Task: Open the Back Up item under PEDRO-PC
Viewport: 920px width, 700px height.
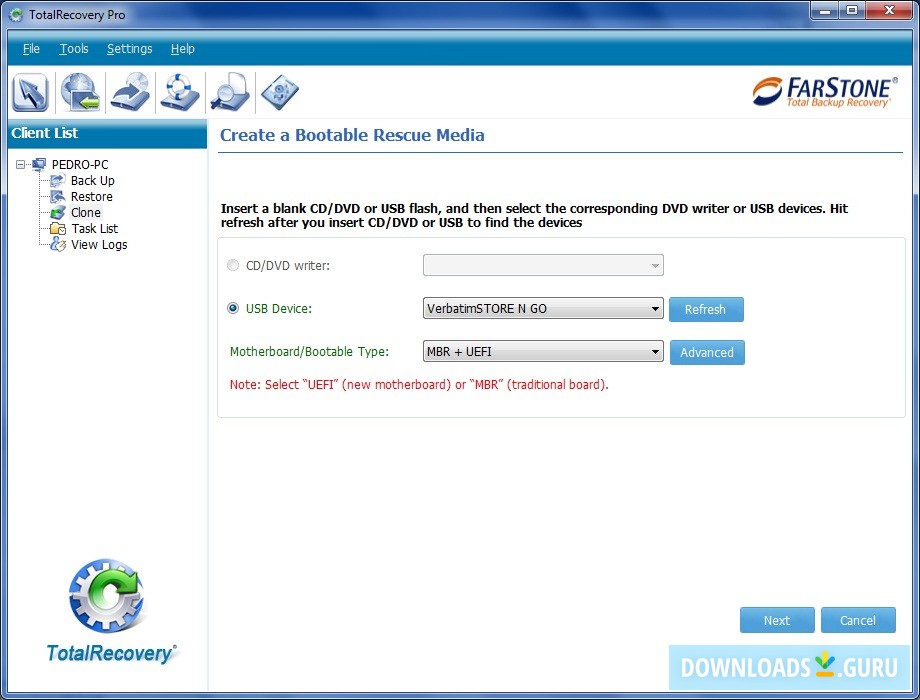Action: tap(92, 180)
